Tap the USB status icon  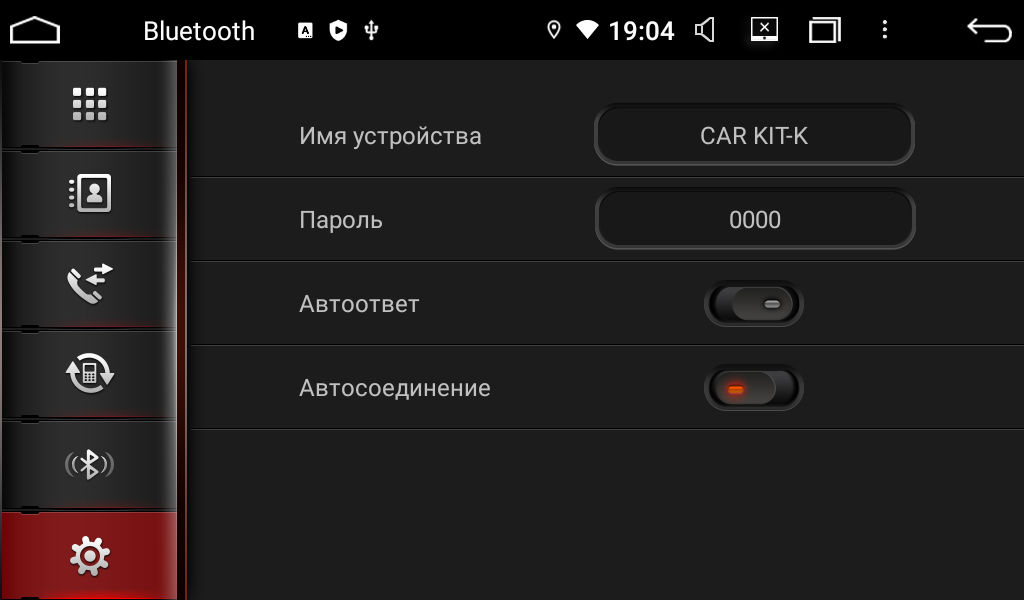(372, 30)
